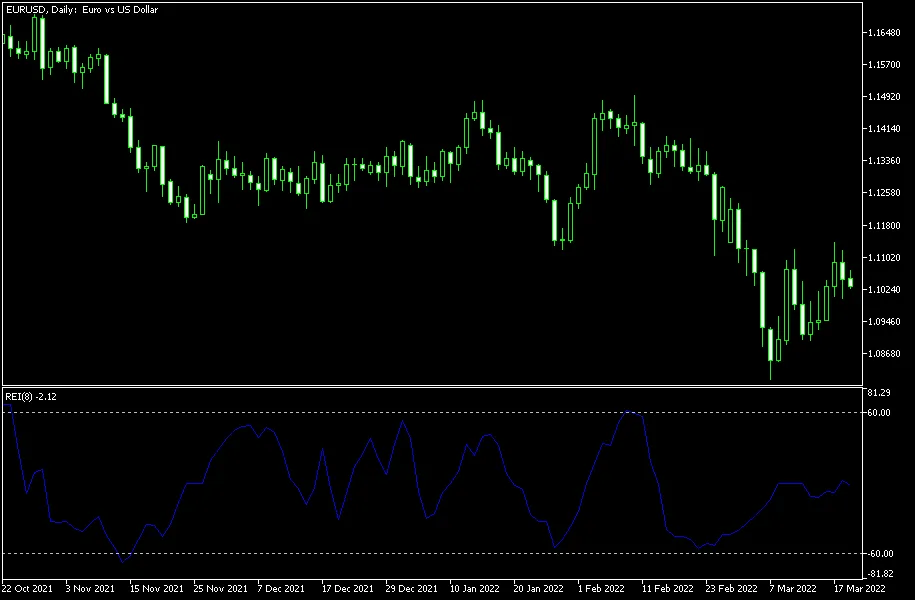
Task: Select the 1.16480 price axis label
Action: click(887, 33)
